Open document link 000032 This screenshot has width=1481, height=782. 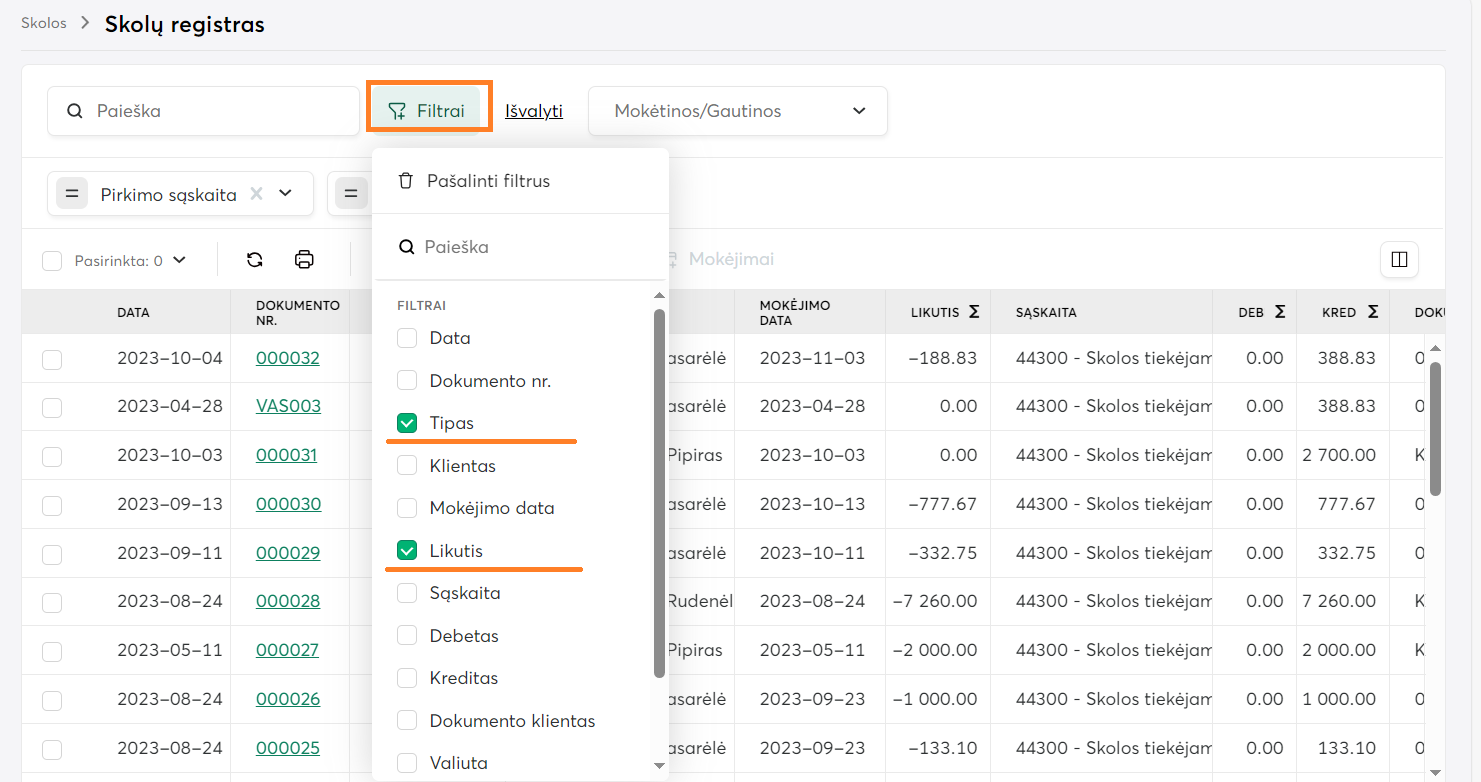click(x=288, y=358)
